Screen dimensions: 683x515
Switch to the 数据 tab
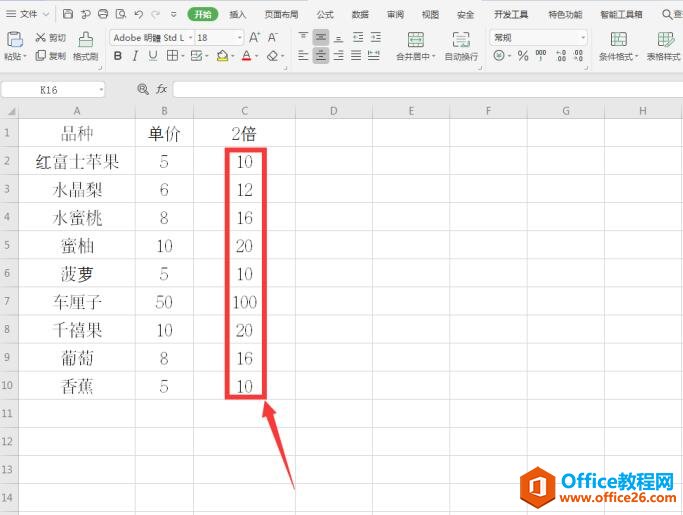(x=360, y=14)
